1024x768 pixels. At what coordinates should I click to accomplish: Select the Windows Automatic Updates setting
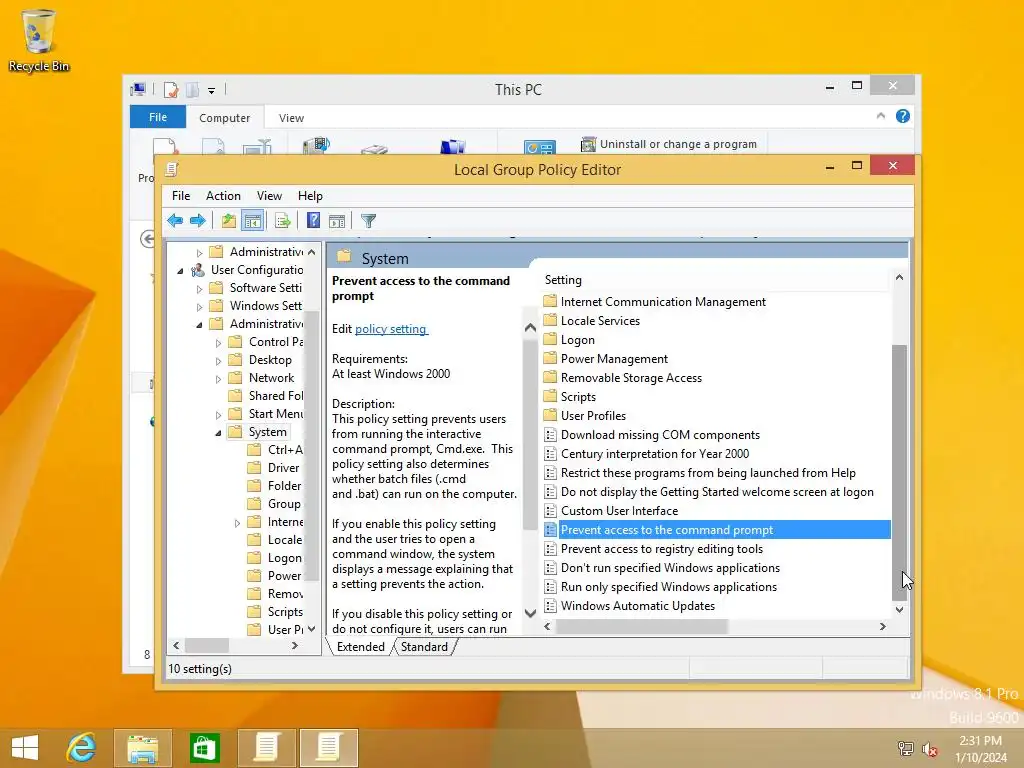pyautogui.click(x=637, y=605)
